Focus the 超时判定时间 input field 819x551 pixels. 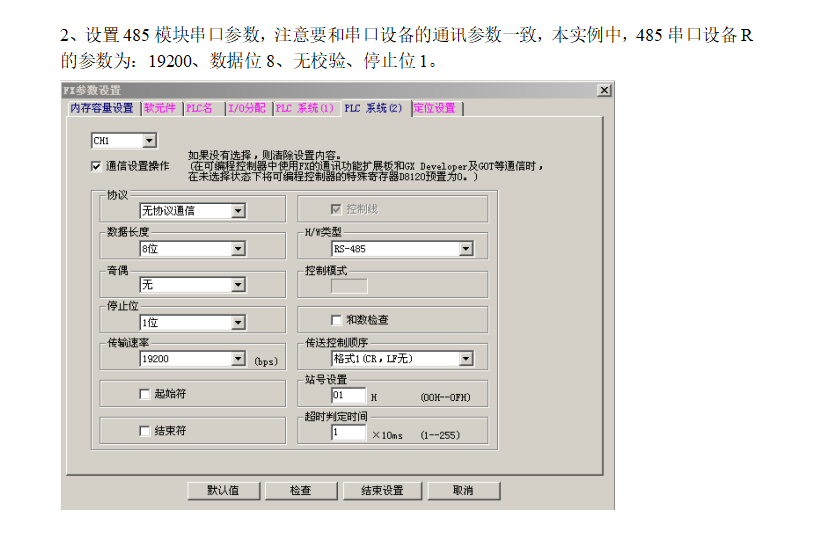point(348,433)
